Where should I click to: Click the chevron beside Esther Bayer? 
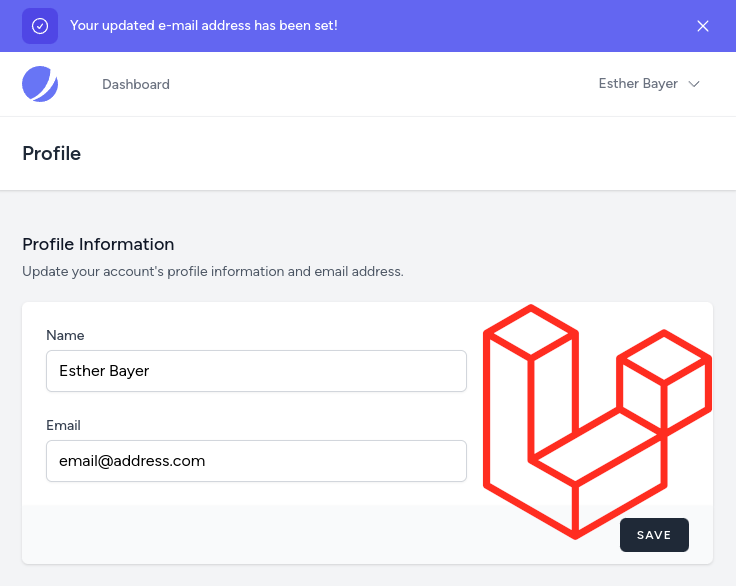tap(694, 84)
